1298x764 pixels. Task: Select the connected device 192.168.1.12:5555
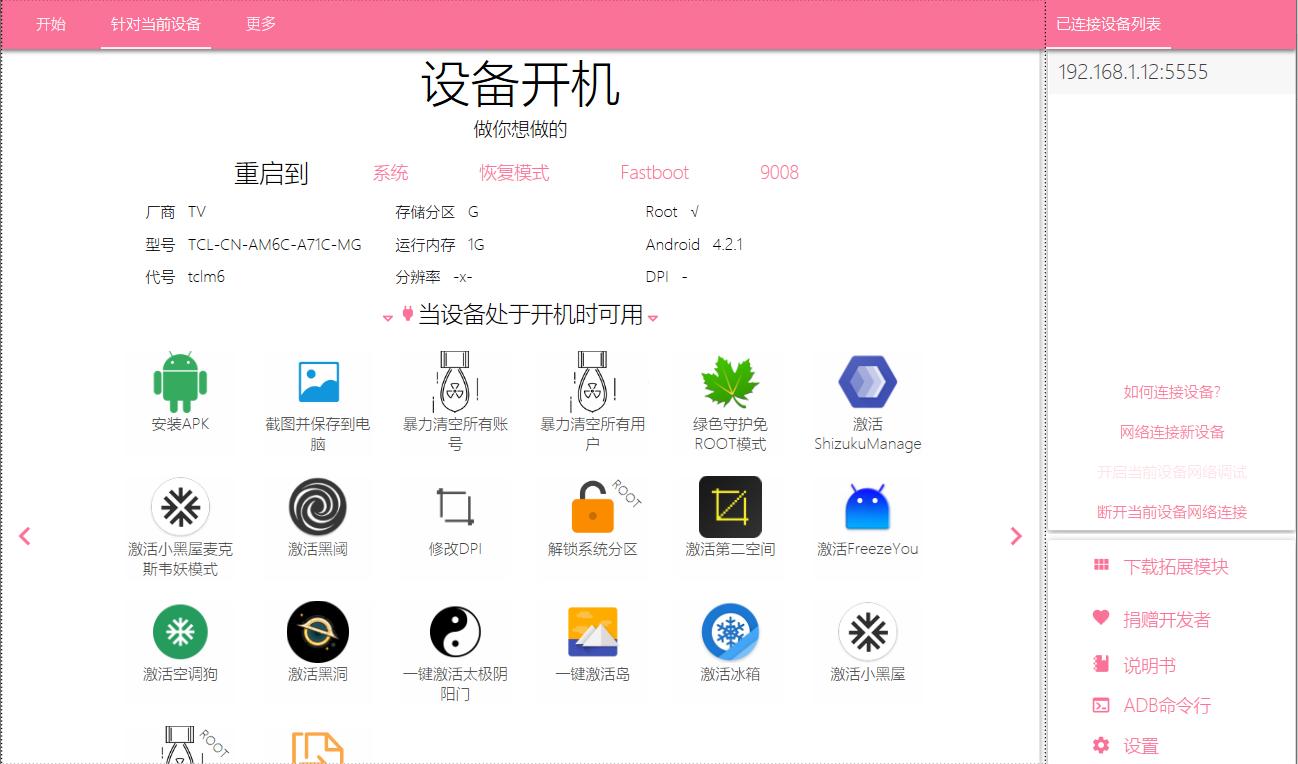(x=1133, y=71)
